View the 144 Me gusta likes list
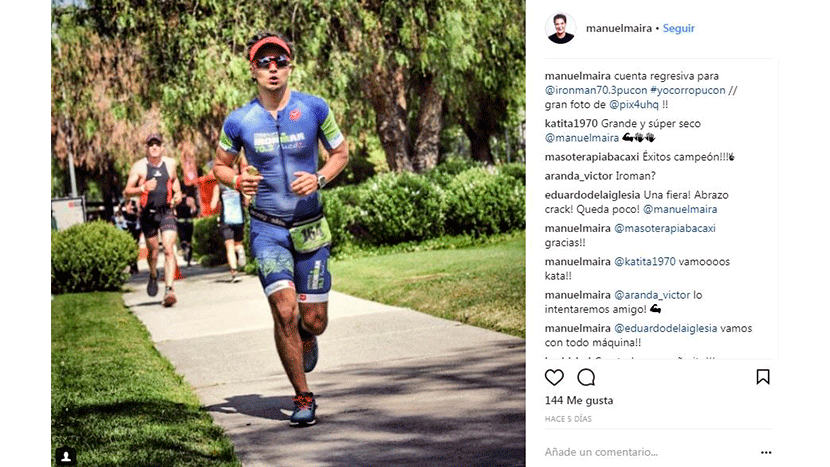 [x=579, y=401]
